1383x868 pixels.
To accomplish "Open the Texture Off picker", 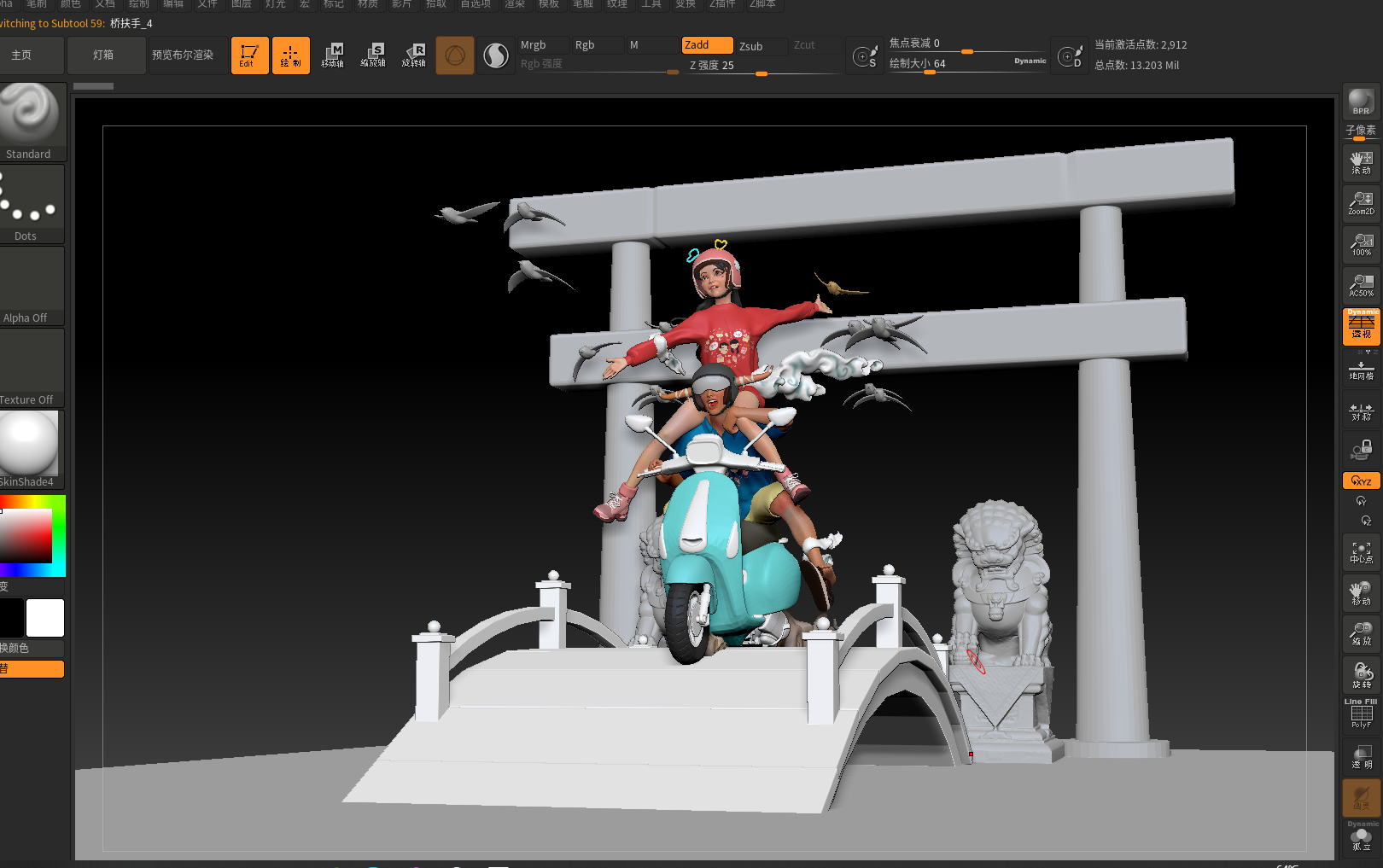I will click(x=32, y=367).
